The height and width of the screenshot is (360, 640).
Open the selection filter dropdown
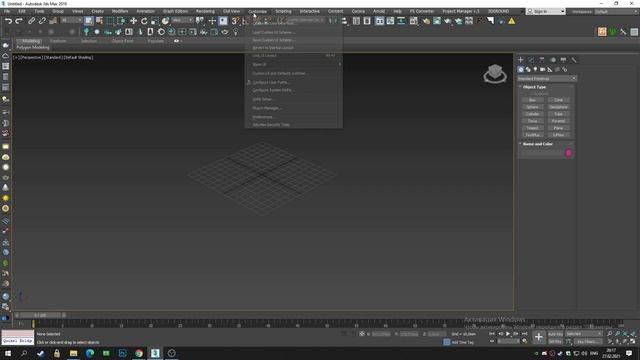(72, 20)
